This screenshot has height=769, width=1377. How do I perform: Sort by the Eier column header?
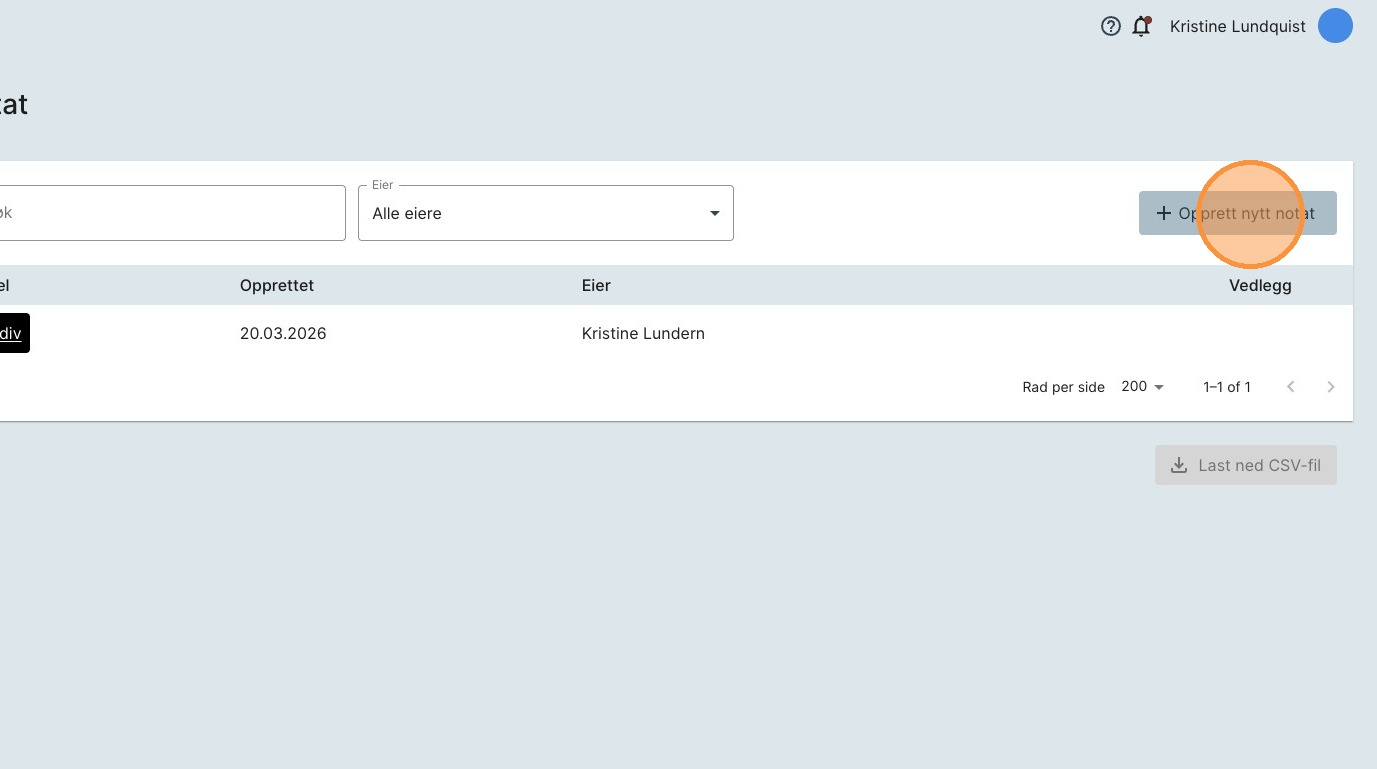tap(596, 285)
